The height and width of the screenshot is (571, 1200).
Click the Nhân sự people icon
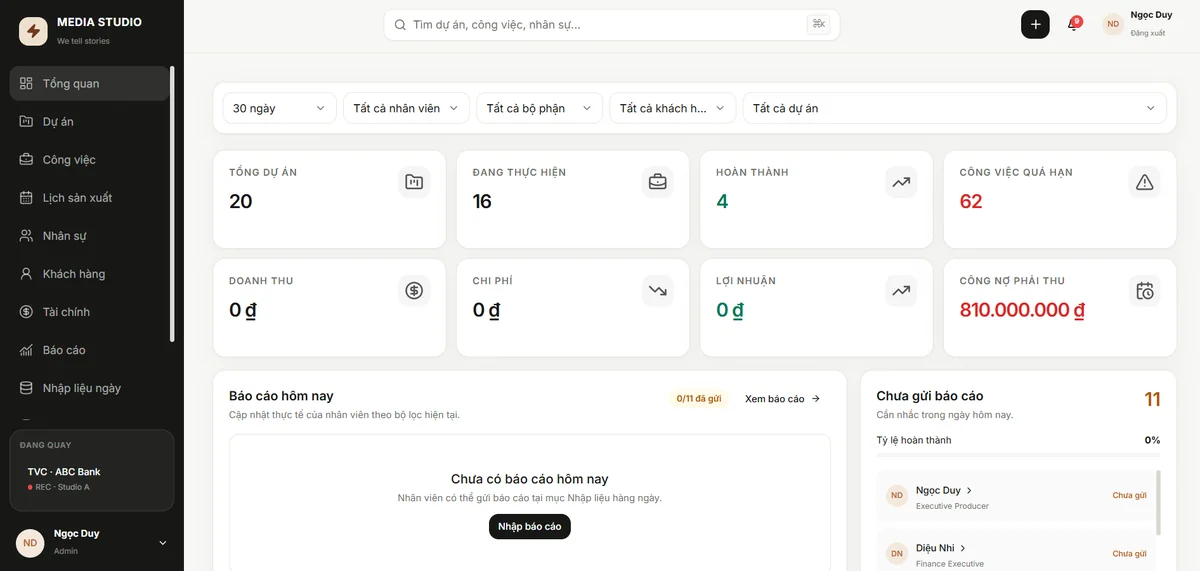click(26, 235)
